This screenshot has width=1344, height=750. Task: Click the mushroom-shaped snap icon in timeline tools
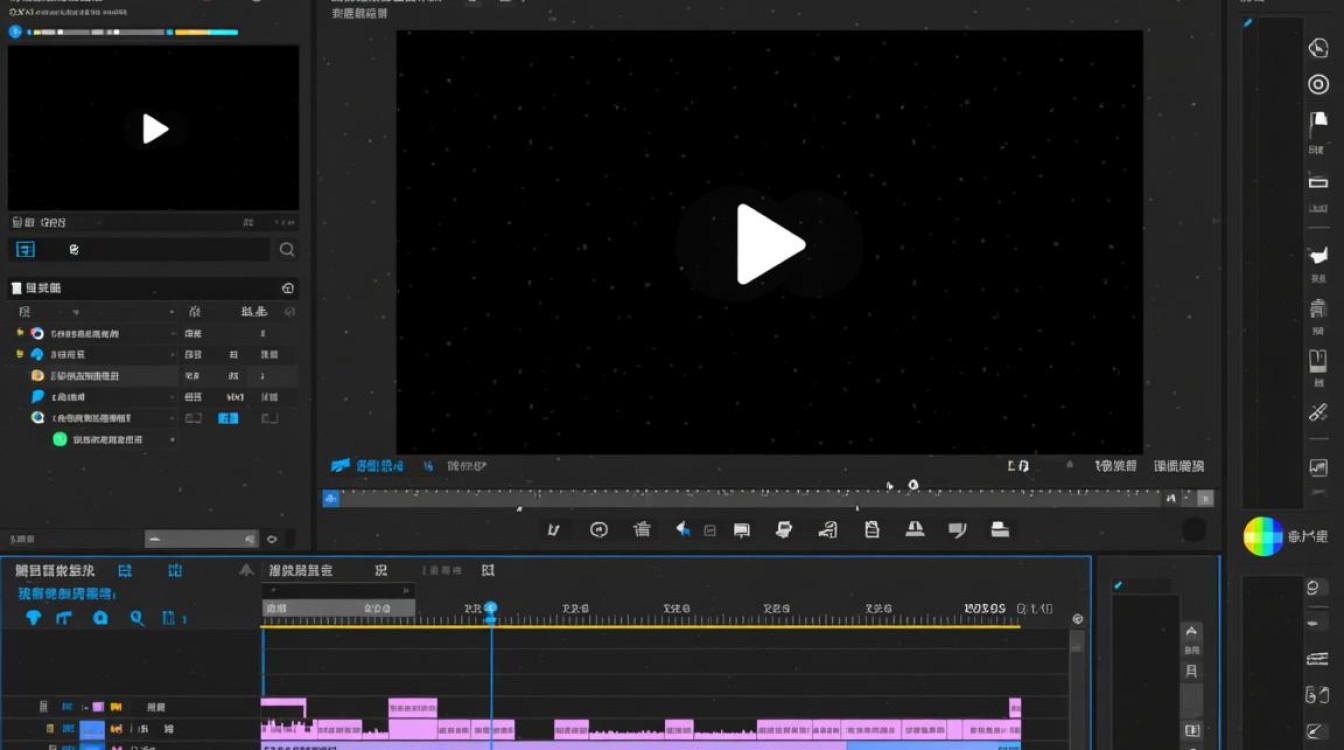coord(33,618)
